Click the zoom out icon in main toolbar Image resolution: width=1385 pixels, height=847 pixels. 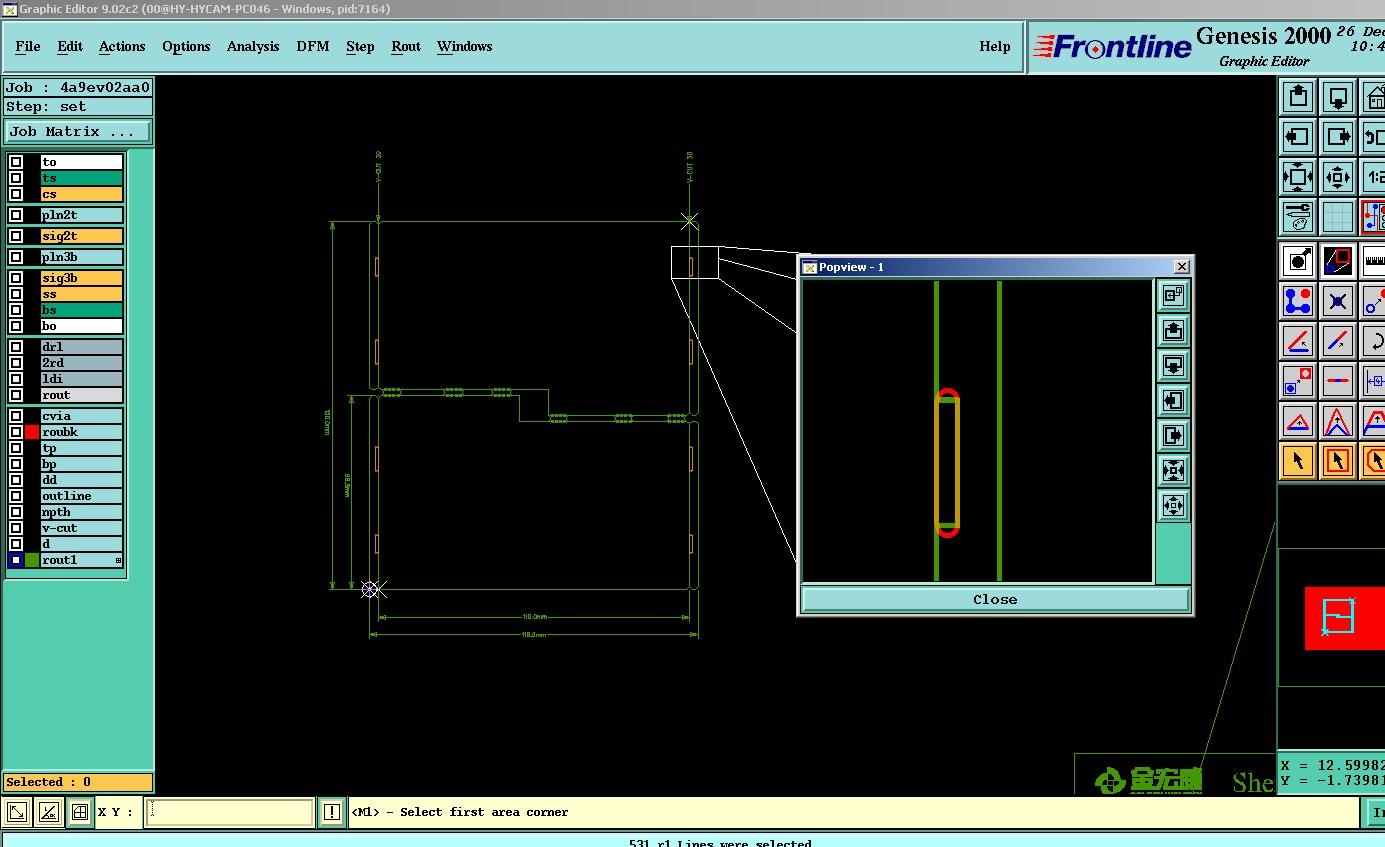(1338, 177)
